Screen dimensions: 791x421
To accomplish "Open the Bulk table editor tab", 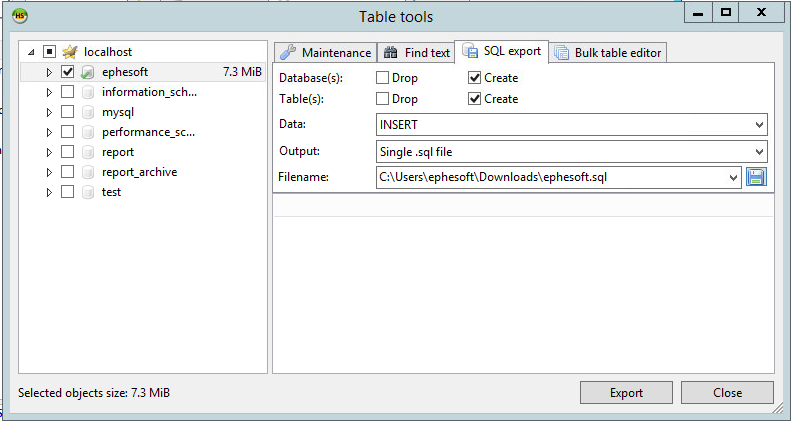I will (x=608, y=52).
